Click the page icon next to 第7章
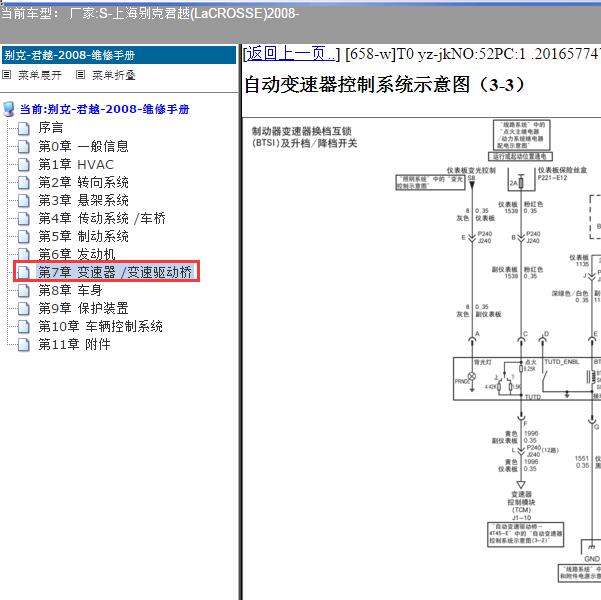 [x=24, y=273]
